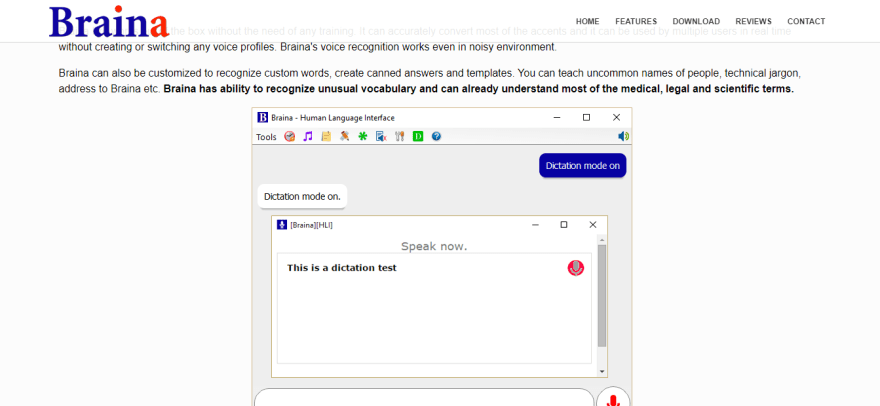The image size is (880, 406).
Task: Open the DOWNLOAD page
Action: tap(696, 21)
